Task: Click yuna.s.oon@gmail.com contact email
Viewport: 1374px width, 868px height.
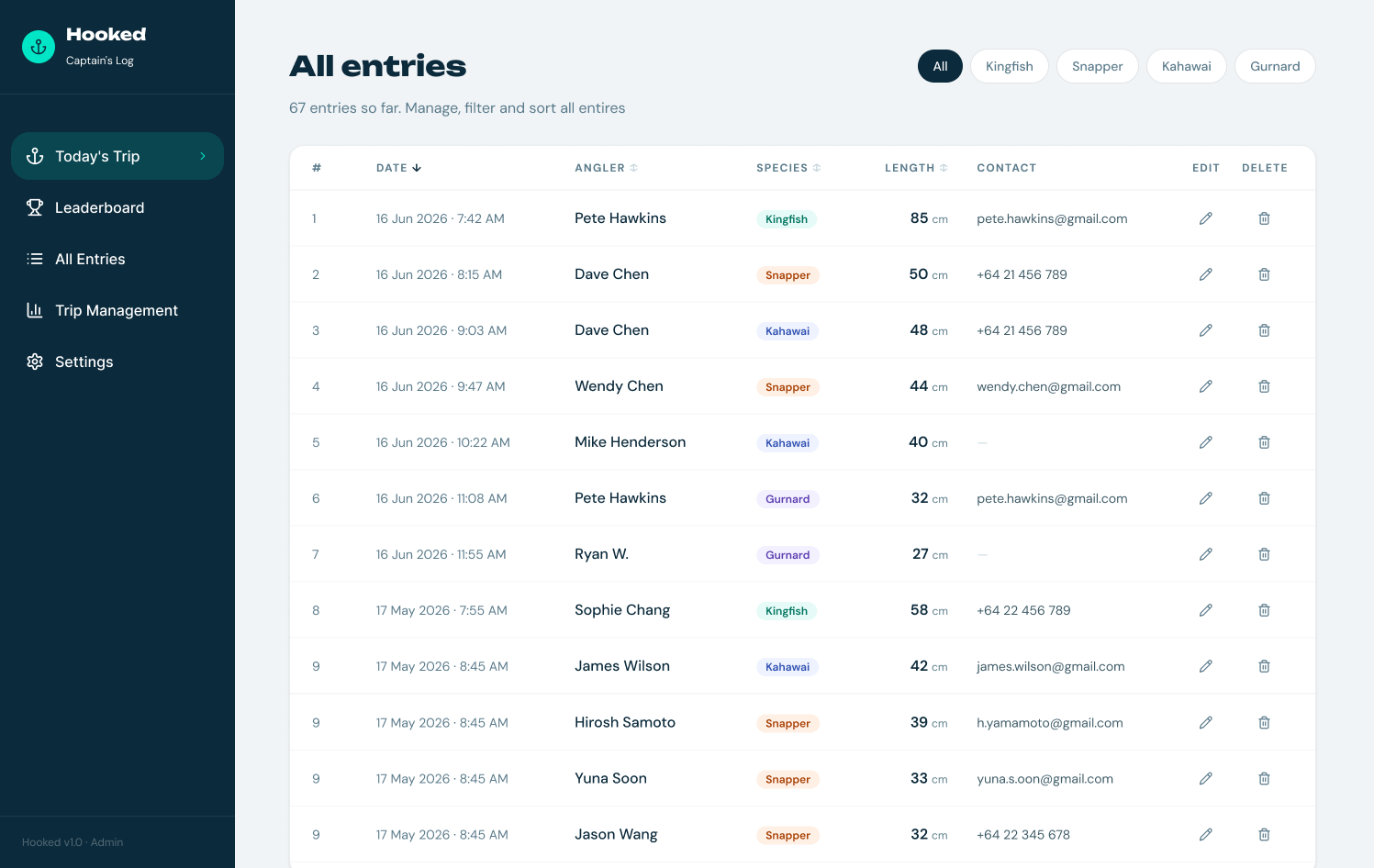Action: (1044, 779)
